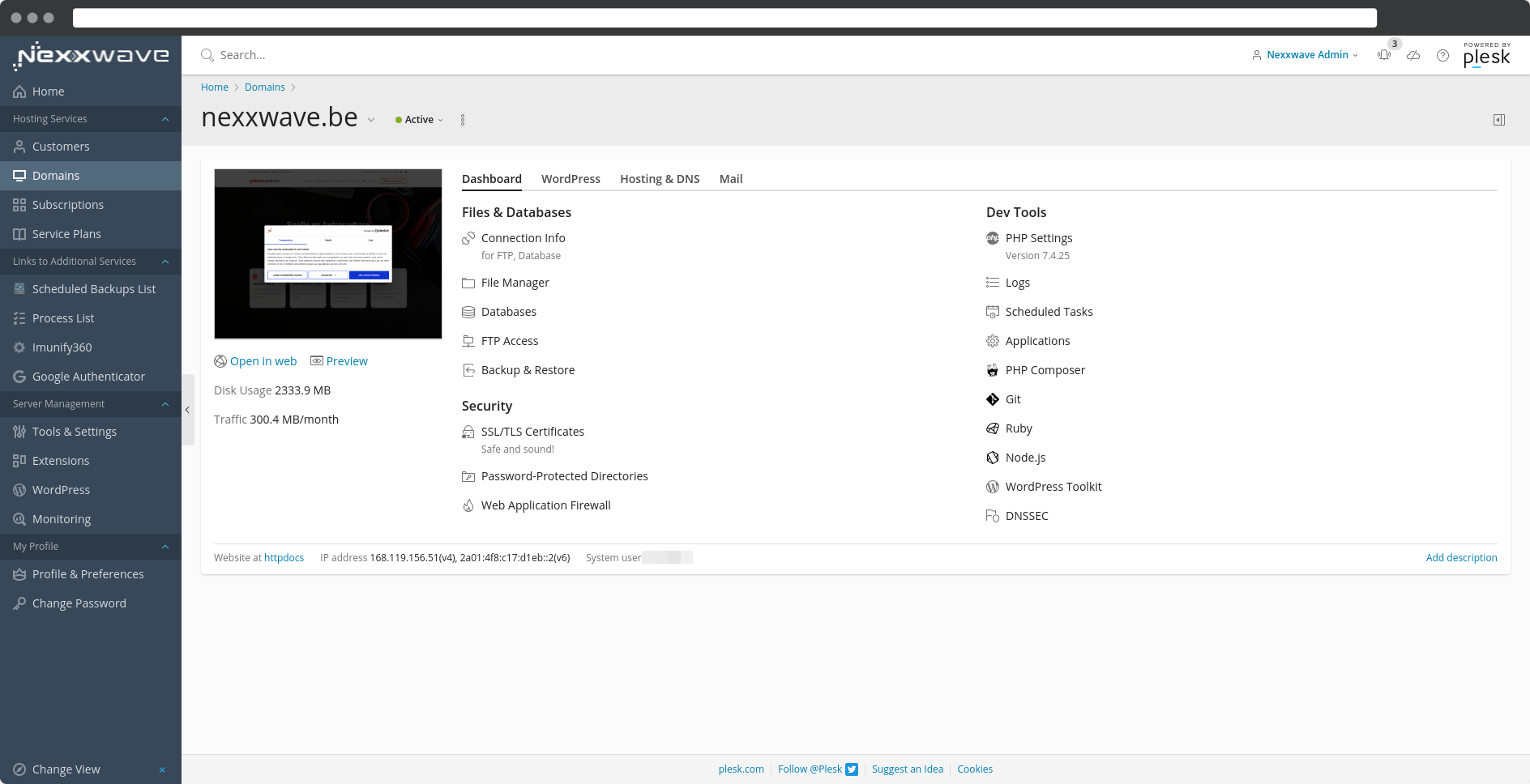Click the Web Application Firewall flame icon

468,505
